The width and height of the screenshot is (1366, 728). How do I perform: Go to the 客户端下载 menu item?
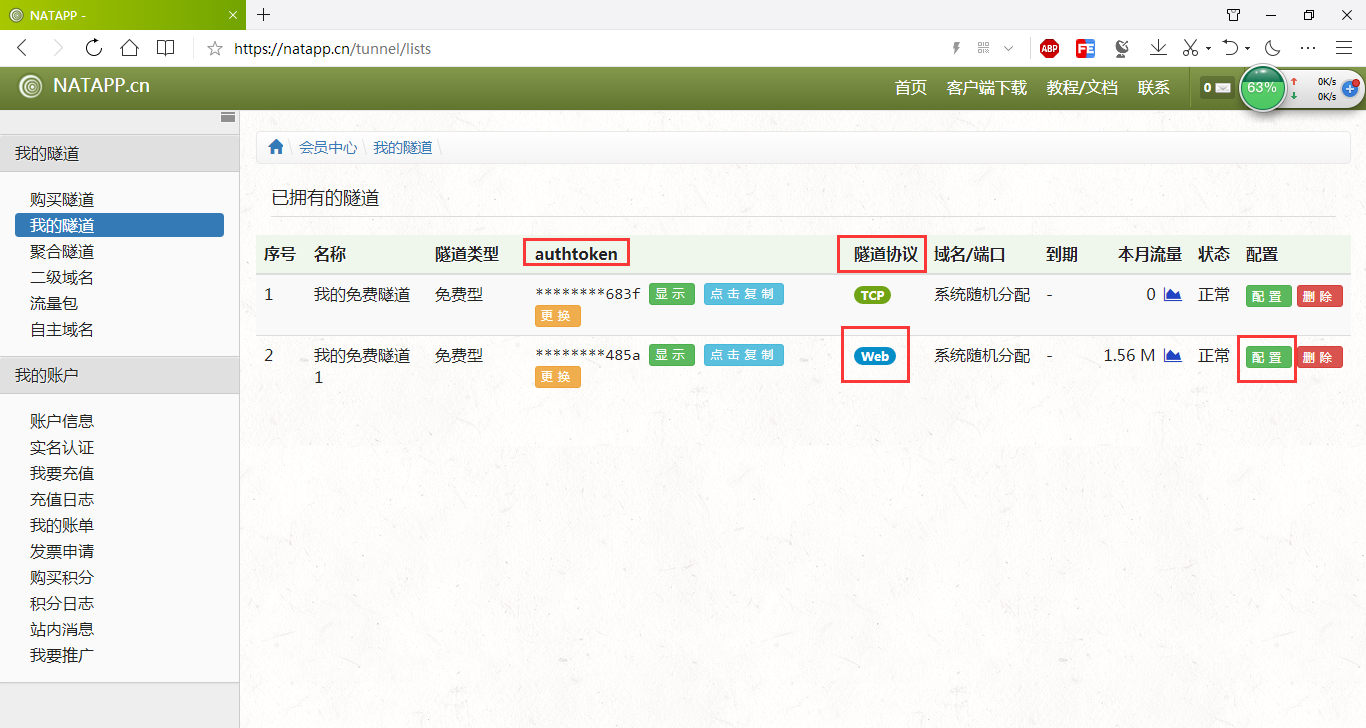pyautogui.click(x=986, y=88)
